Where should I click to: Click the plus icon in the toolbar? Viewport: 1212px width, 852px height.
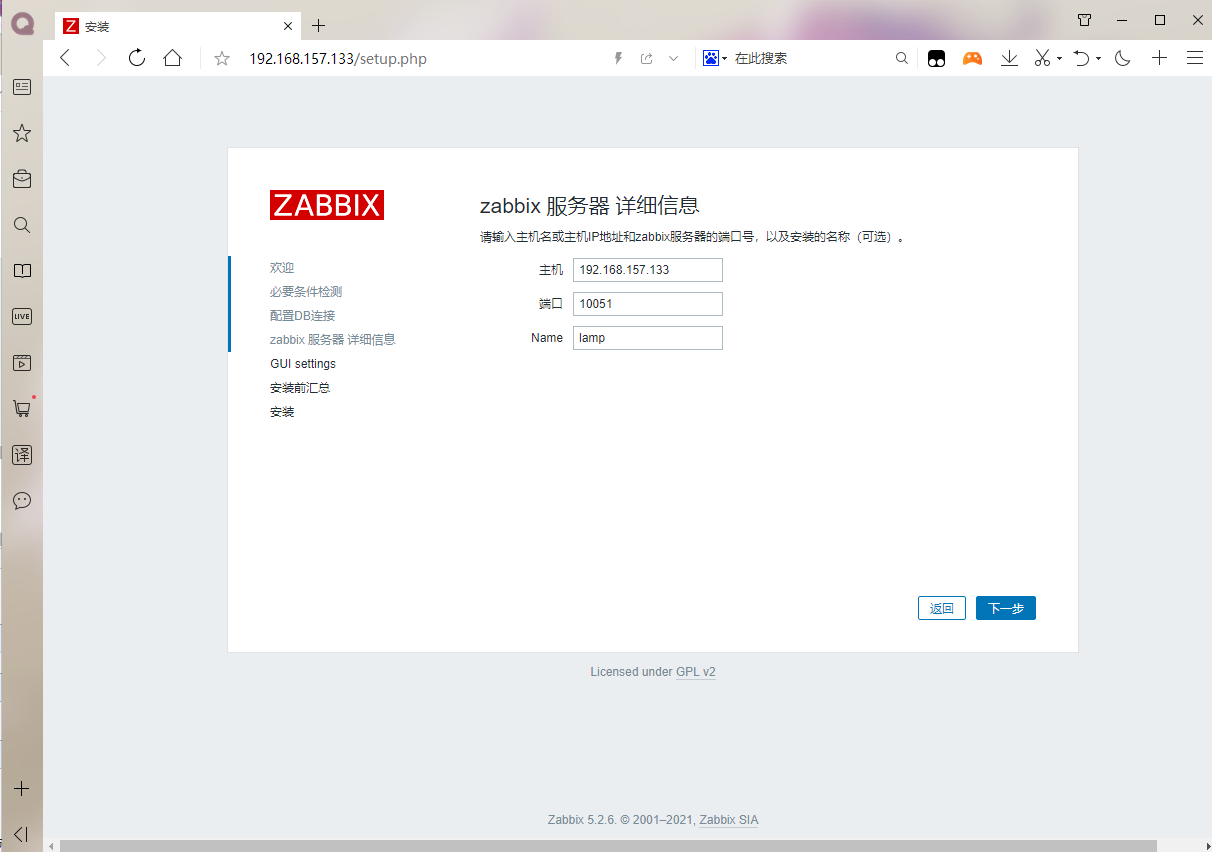tap(1159, 58)
